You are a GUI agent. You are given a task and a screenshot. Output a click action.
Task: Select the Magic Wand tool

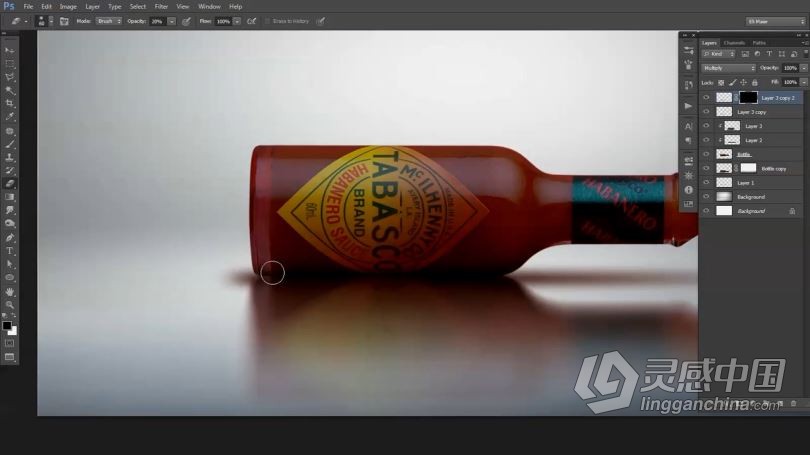click(10, 91)
